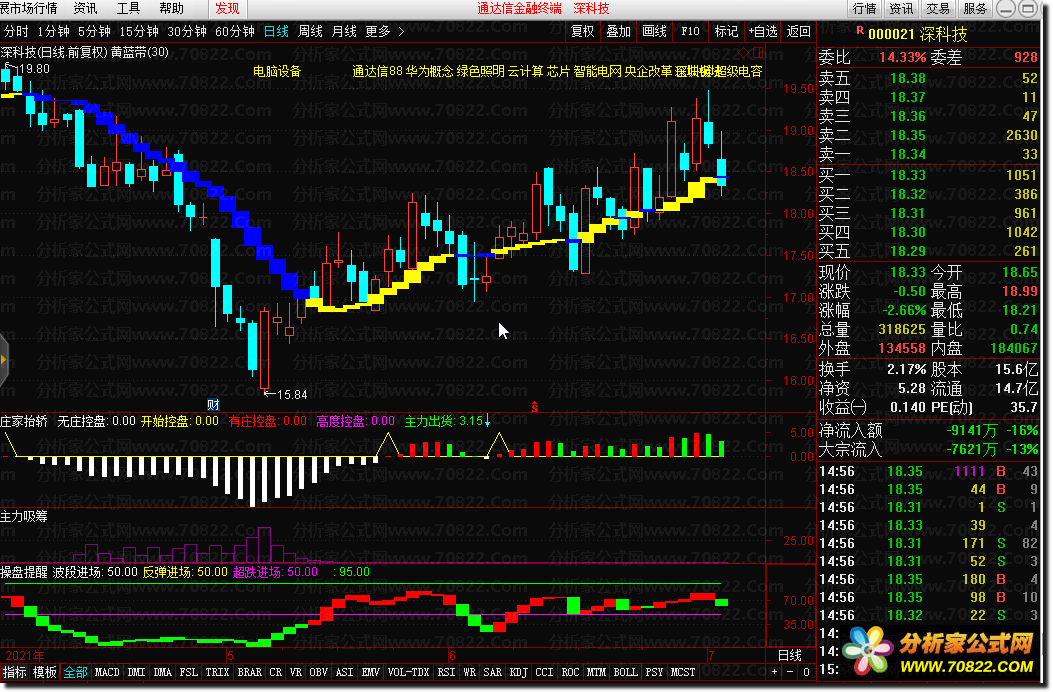Apply the KDJ indicator

(518, 673)
